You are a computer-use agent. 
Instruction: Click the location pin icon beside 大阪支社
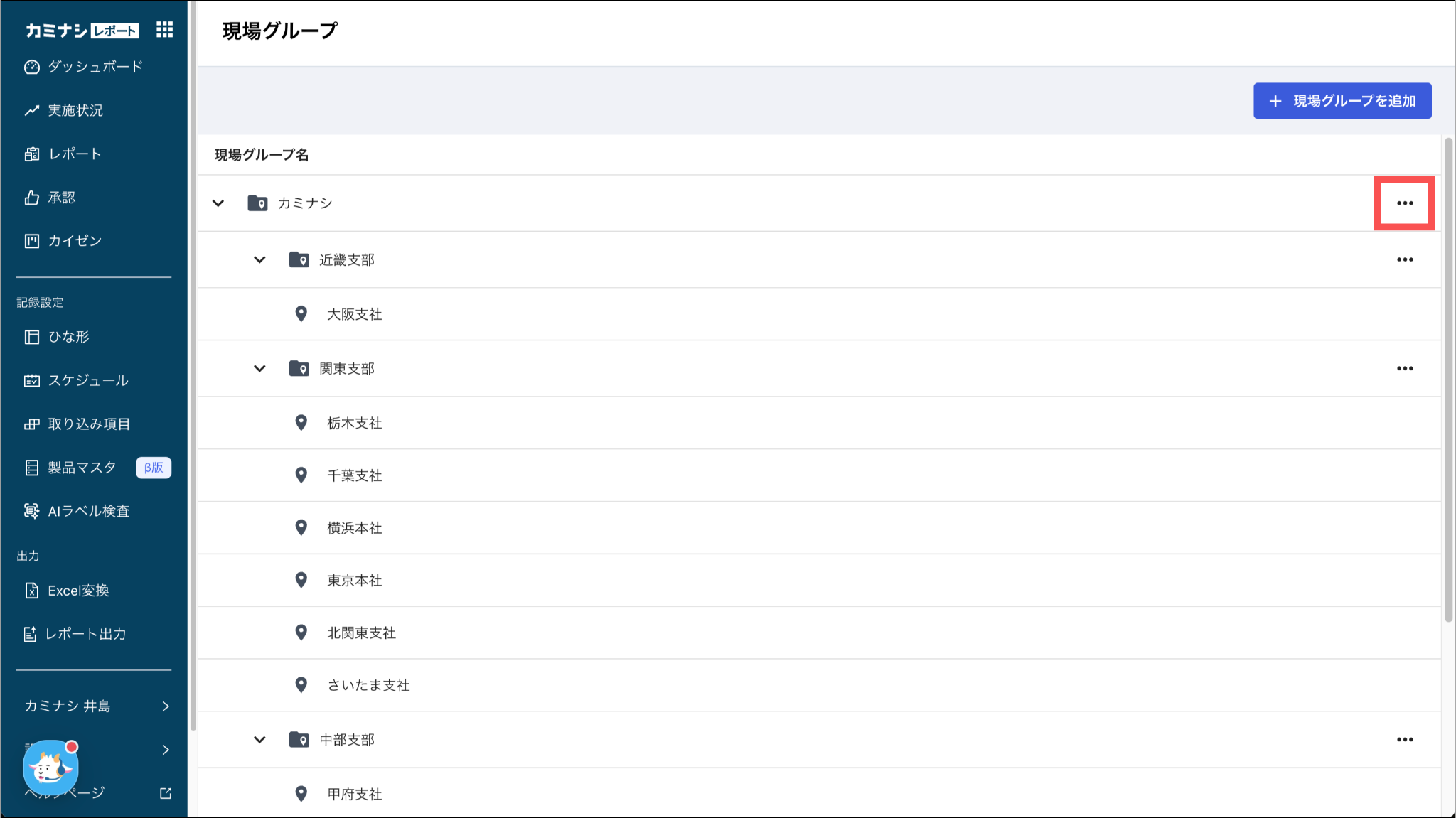click(x=301, y=314)
